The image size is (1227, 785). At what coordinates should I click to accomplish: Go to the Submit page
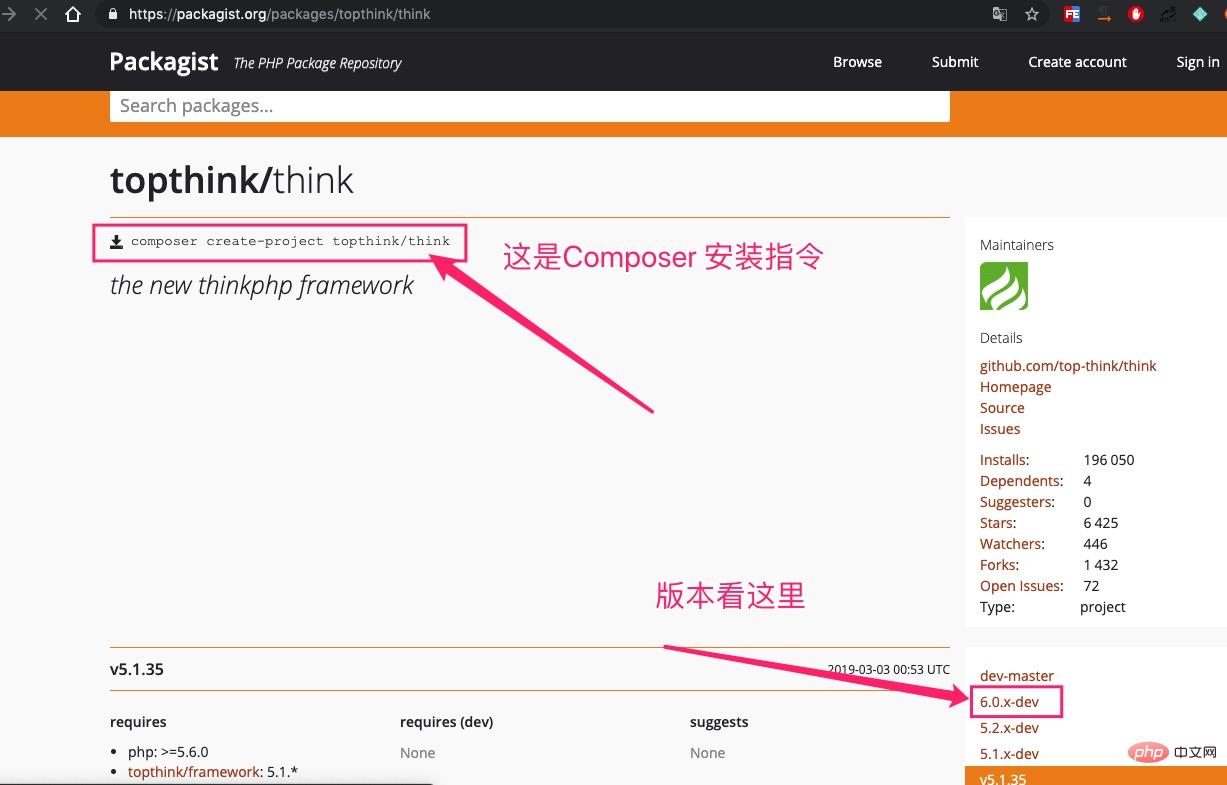[954, 62]
